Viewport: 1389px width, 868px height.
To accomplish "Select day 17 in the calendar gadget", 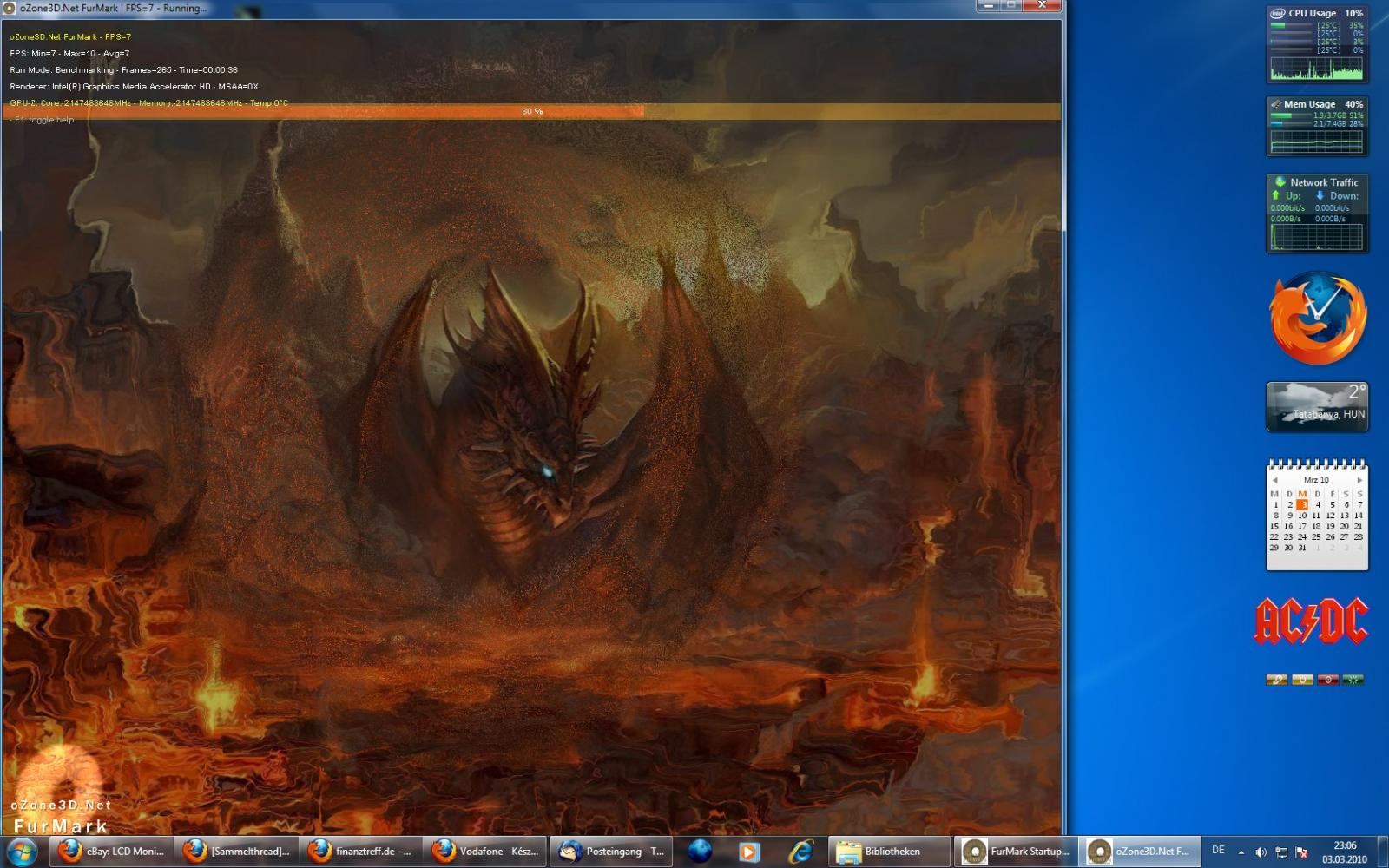I will (1302, 526).
